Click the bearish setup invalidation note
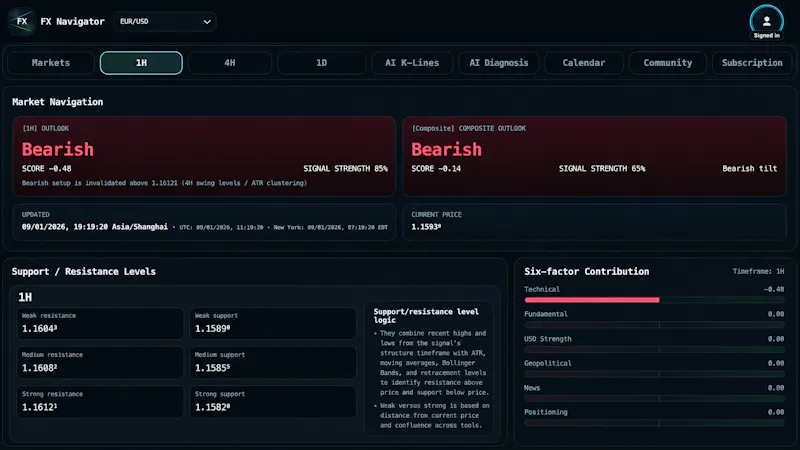Screen dimensions: 800x450 click(x=164, y=183)
